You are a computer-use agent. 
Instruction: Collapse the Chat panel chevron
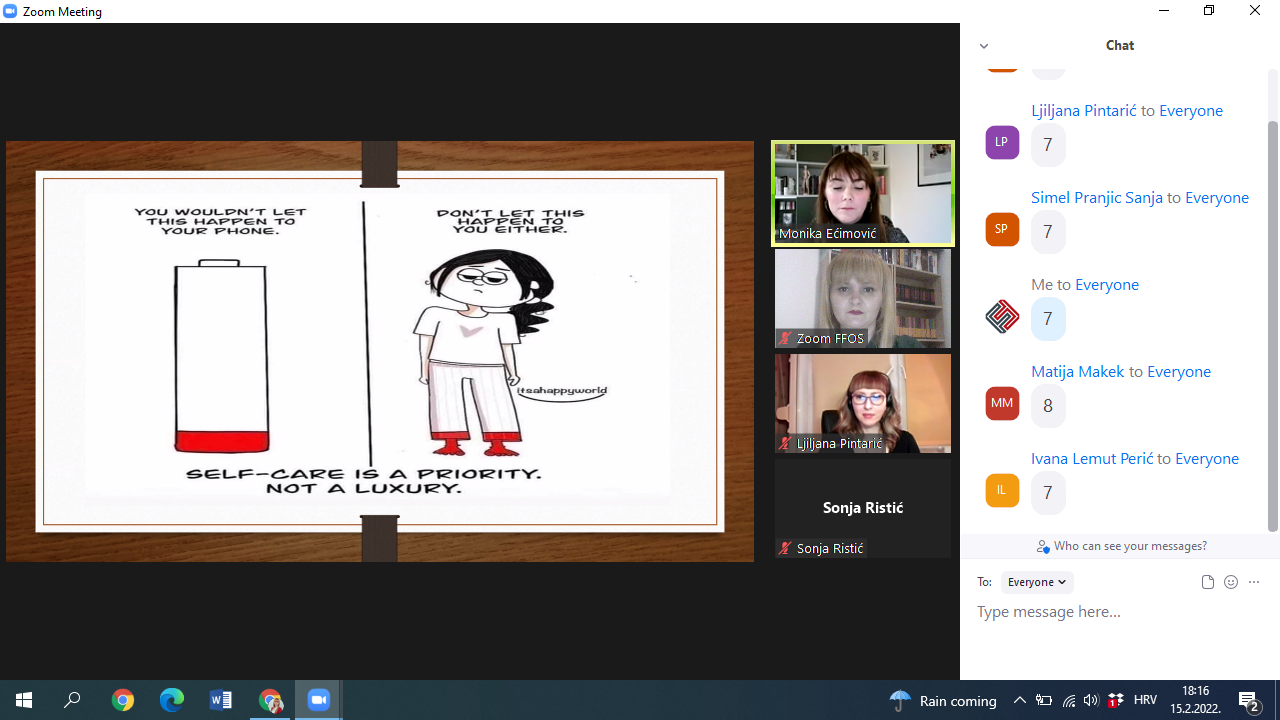coord(984,46)
